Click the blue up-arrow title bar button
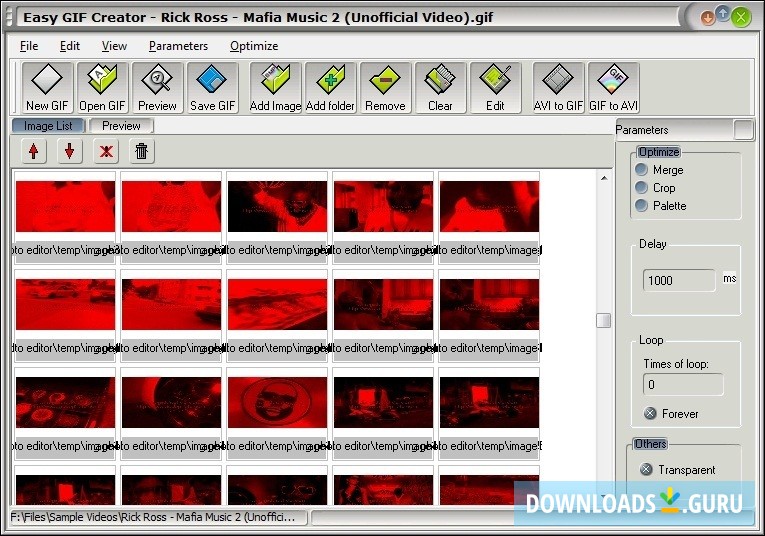Image resolution: width=765 pixels, height=536 pixels. [x=723, y=14]
